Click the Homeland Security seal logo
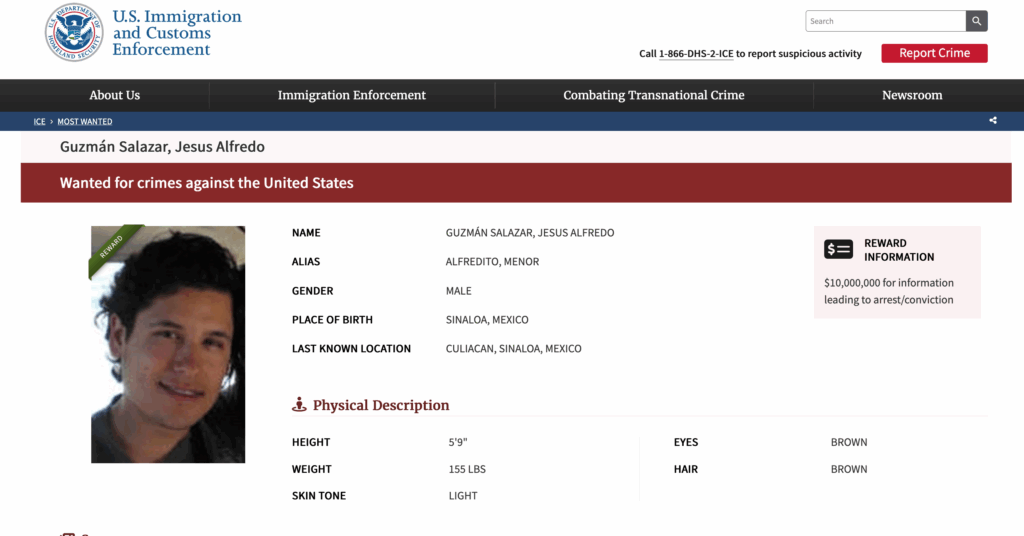This screenshot has height=536, width=1024. click(74, 33)
